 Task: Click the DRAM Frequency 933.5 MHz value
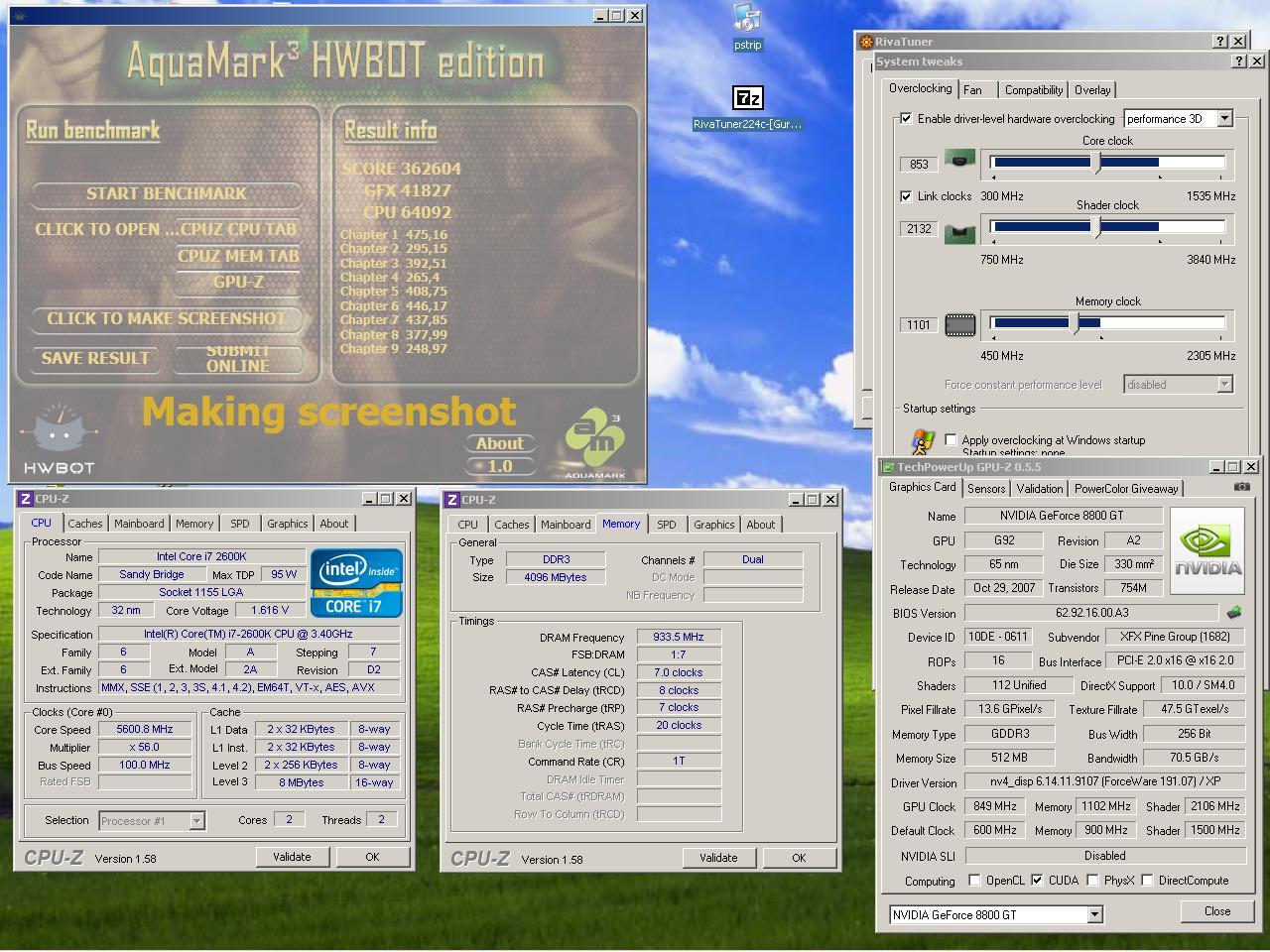679,637
